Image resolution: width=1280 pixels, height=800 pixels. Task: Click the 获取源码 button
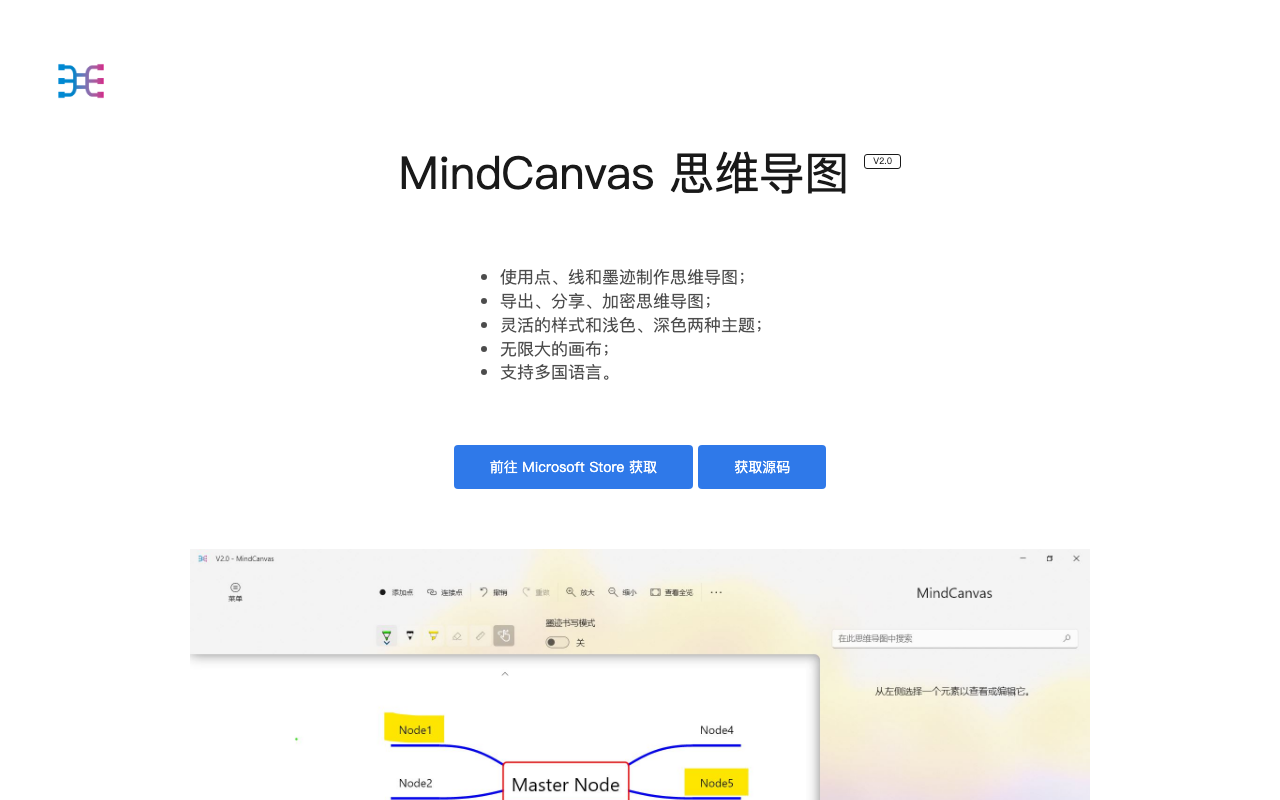[762, 467]
